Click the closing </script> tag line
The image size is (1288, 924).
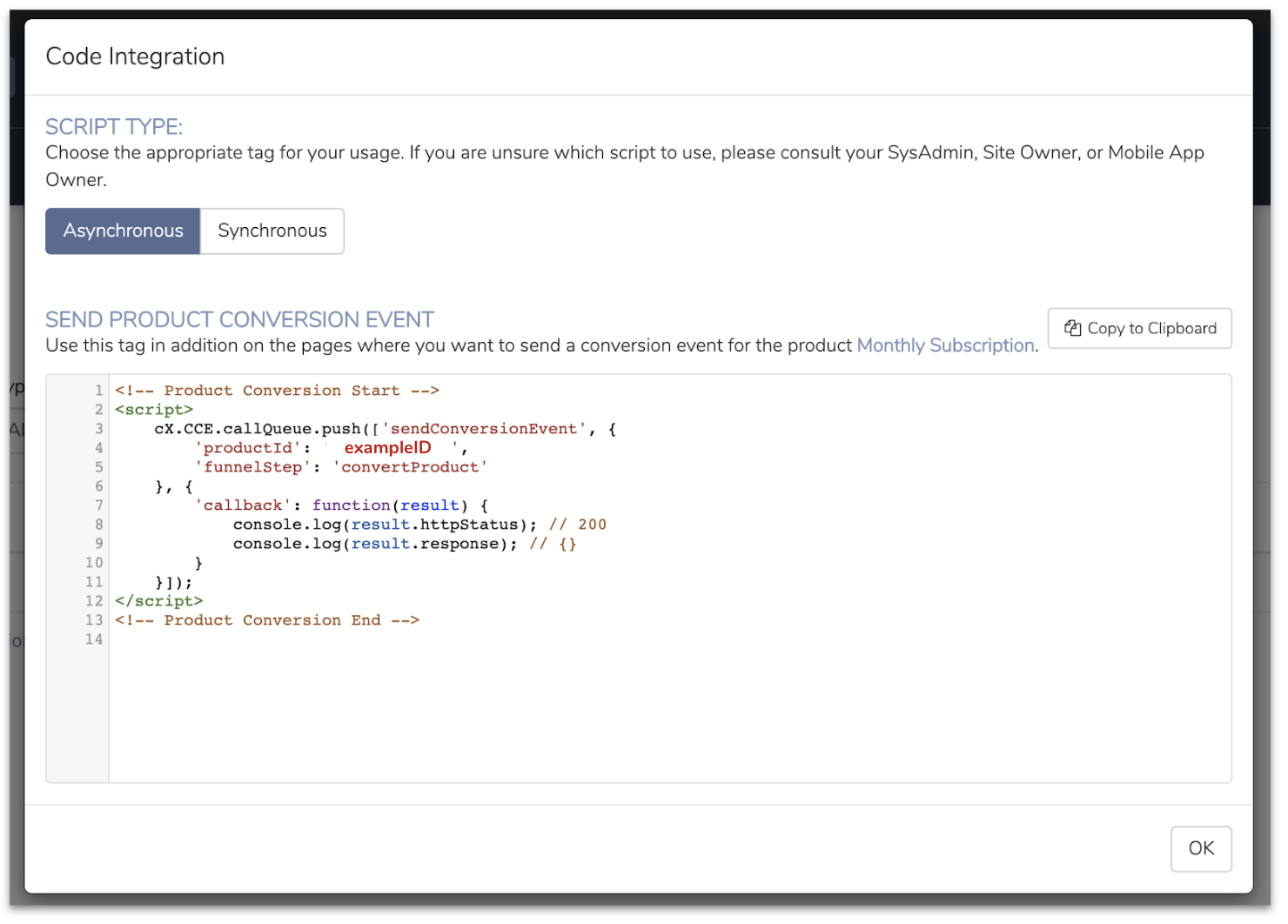(x=159, y=601)
